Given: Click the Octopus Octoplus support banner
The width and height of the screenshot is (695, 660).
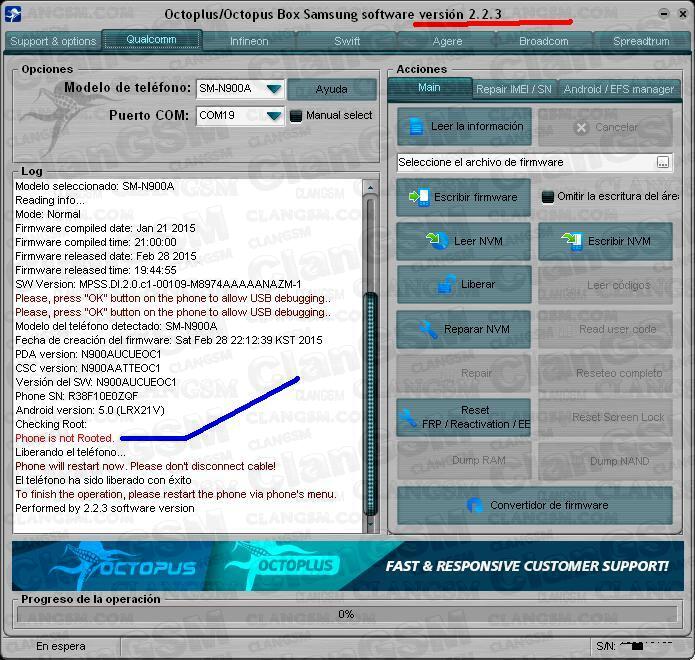Looking at the screenshot, I should (x=348, y=566).
